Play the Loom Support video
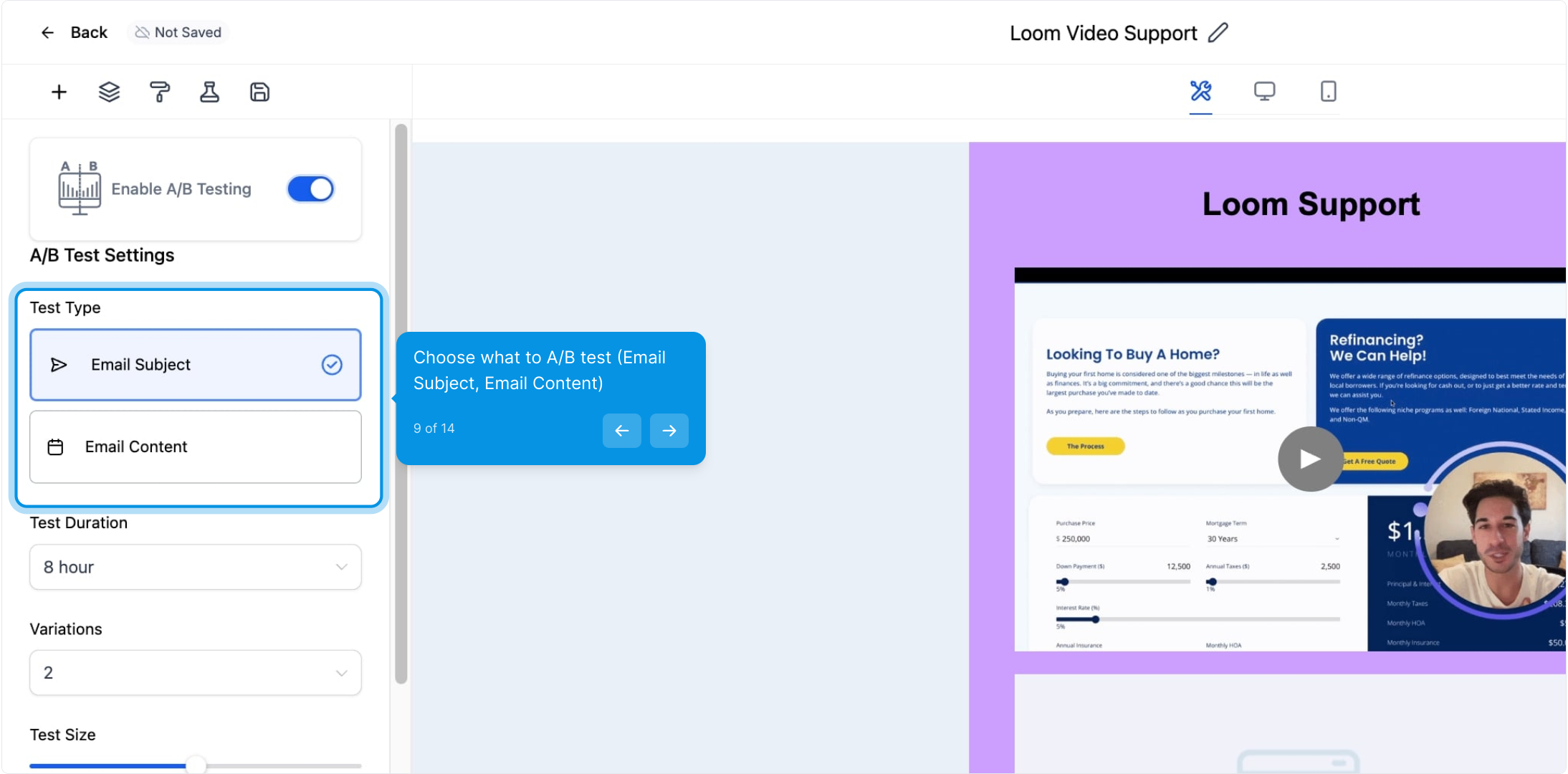This screenshot has height=774, width=1568. tap(1309, 459)
